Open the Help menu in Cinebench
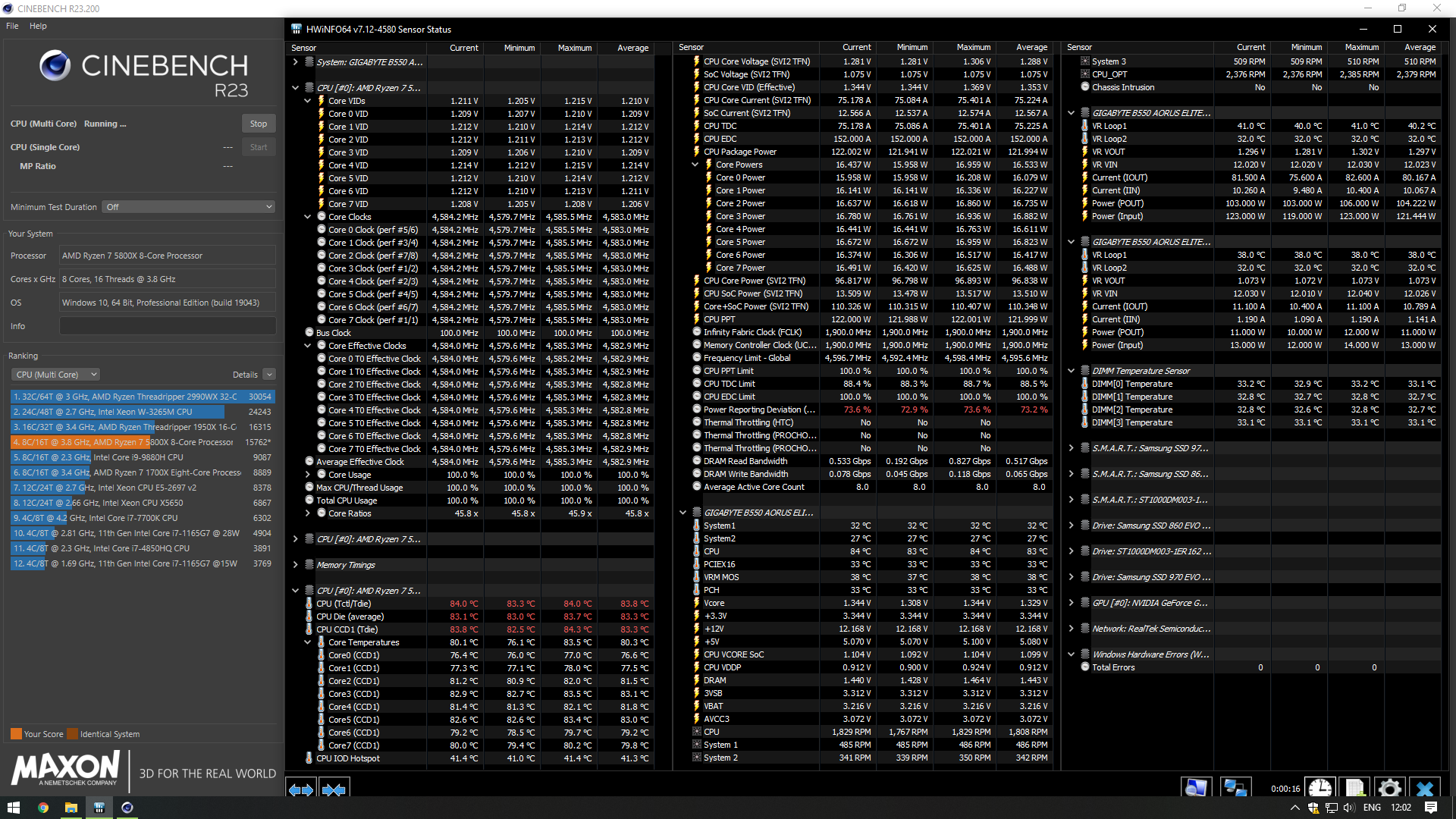The width and height of the screenshot is (1456, 819). point(38,26)
